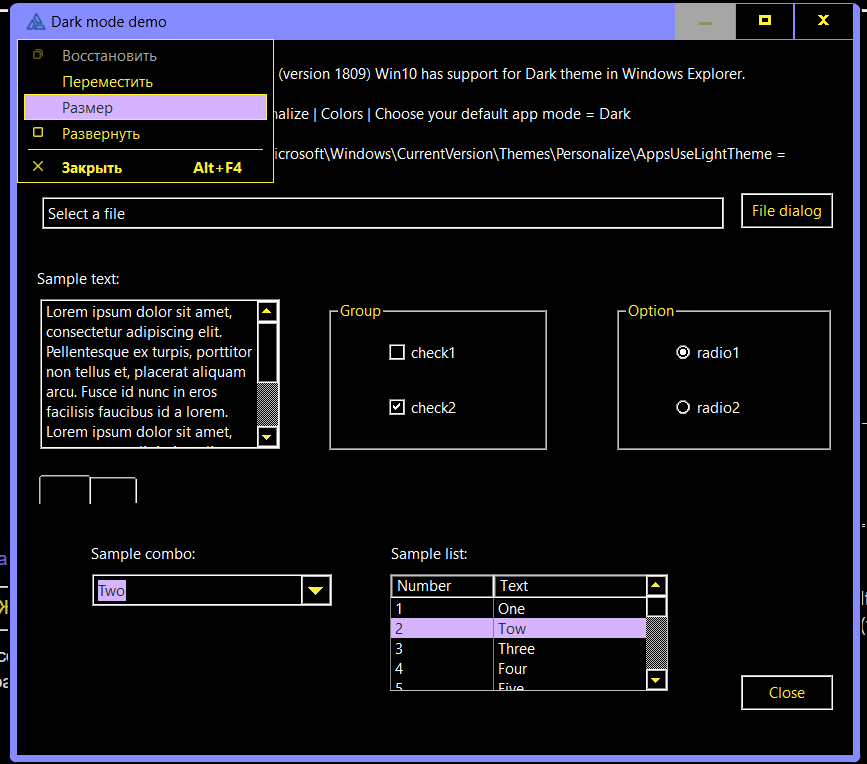The width and height of the screenshot is (867, 764).
Task: Select the radio2 option
Action: click(683, 407)
